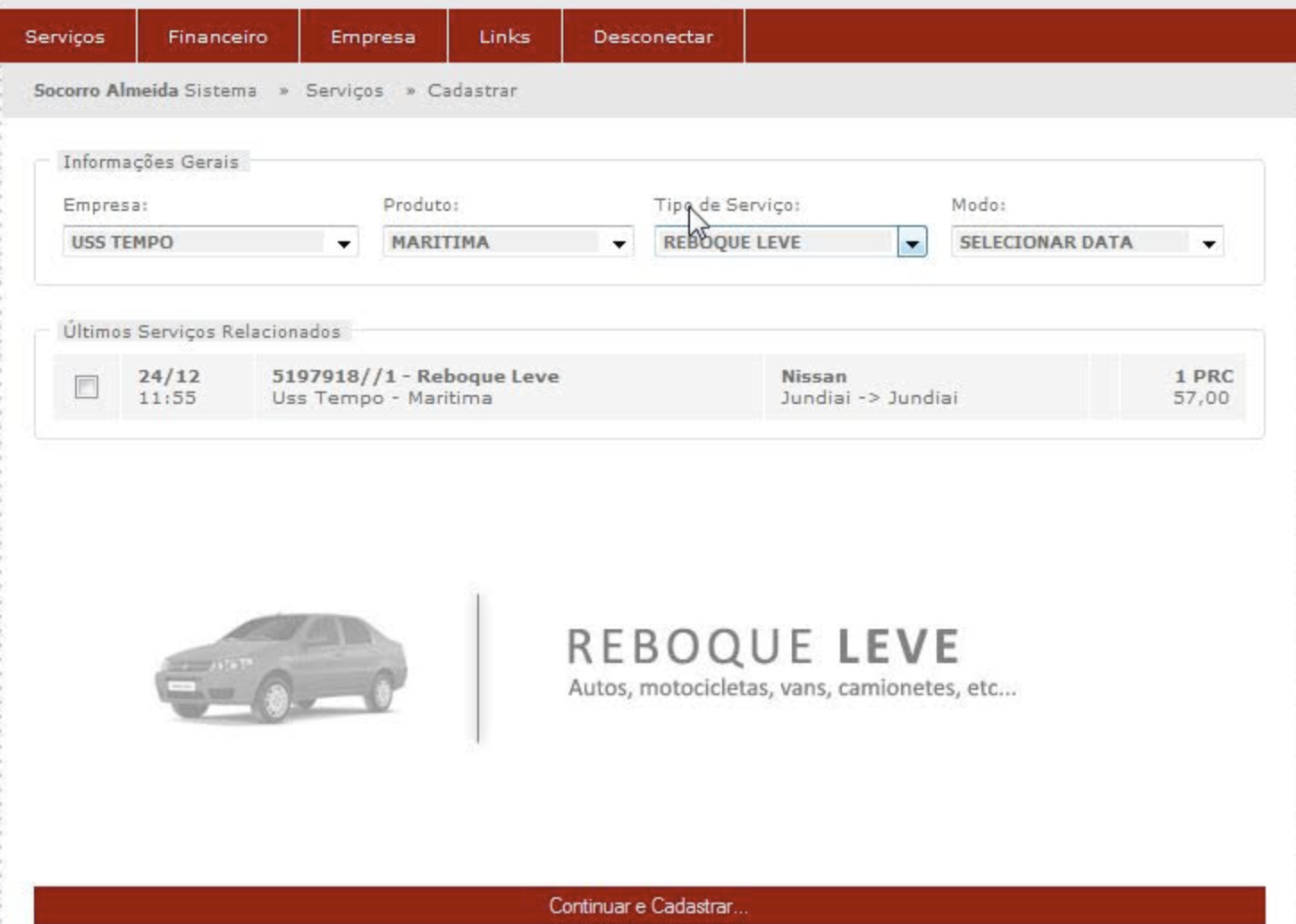Image resolution: width=1296 pixels, height=924 pixels.
Task: Open the Empresa menu
Action: coord(373,37)
